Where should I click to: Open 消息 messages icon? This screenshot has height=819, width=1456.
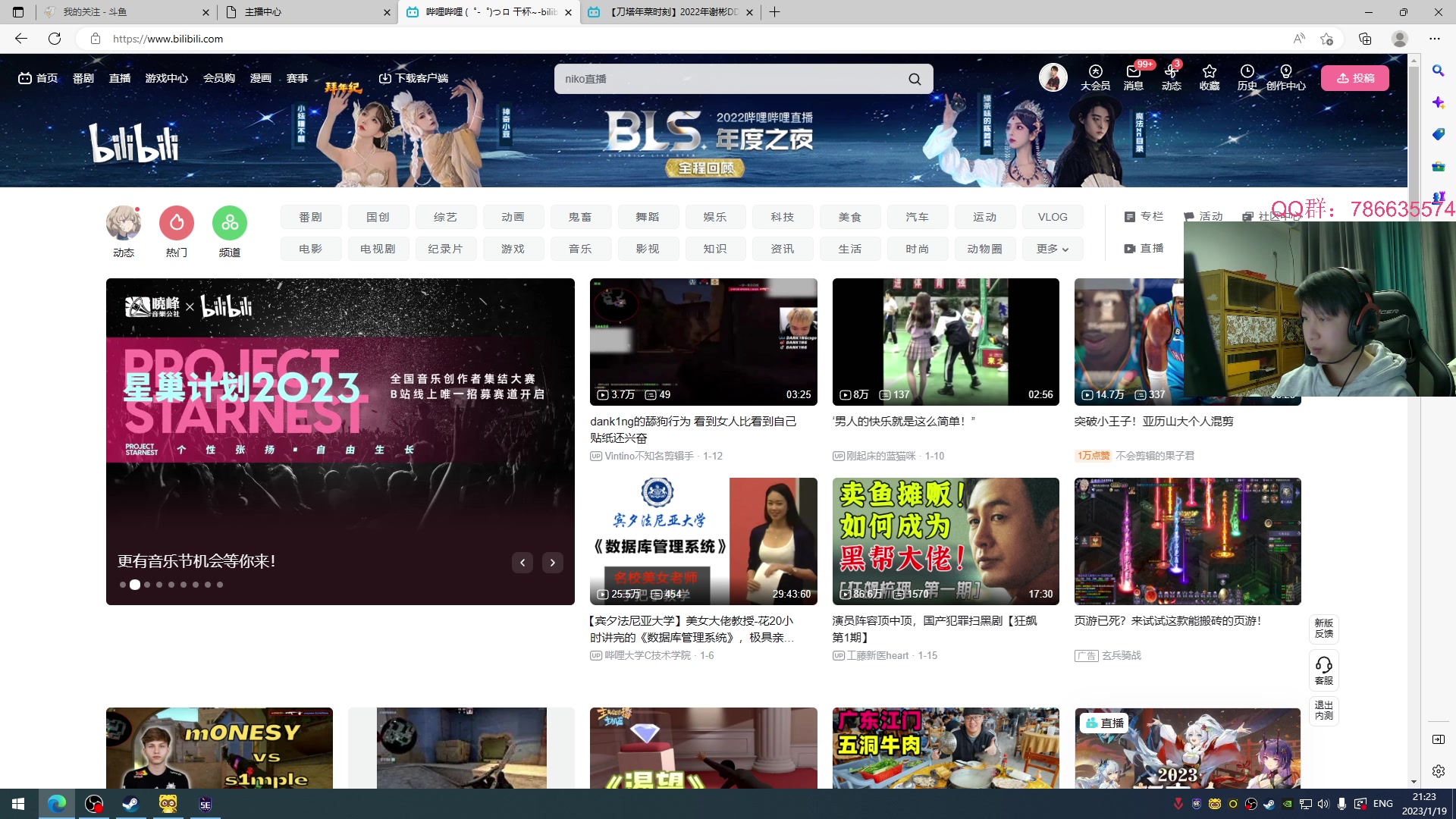click(x=1133, y=77)
